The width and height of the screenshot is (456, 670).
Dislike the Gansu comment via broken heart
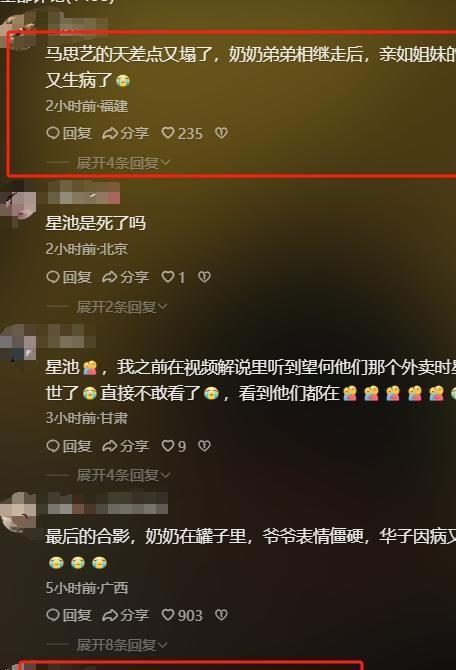(204, 446)
